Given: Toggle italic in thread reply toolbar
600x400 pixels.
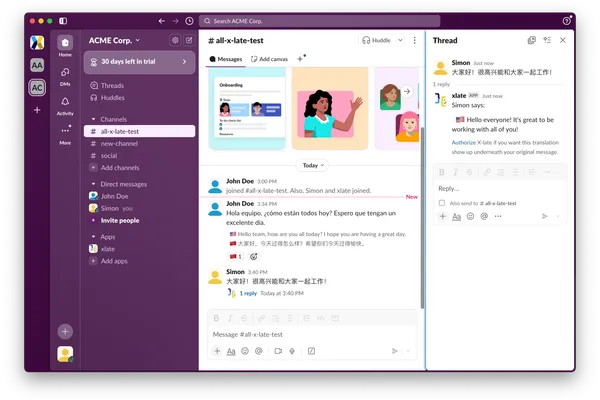Looking at the screenshot, I should (x=455, y=172).
